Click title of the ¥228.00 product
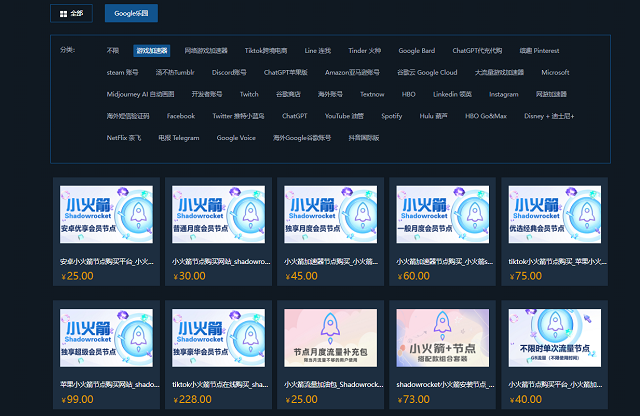The height and width of the screenshot is (416, 640). click(x=220, y=384)
